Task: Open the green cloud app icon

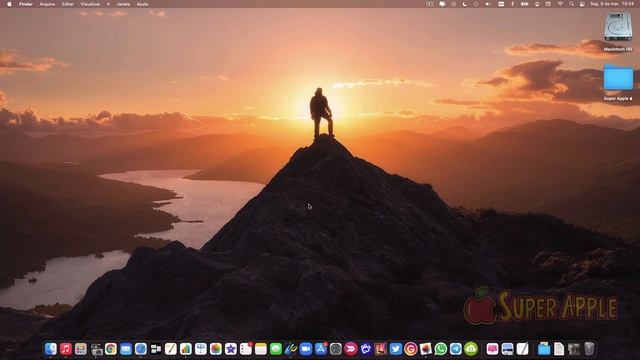Action: (471, 349)
